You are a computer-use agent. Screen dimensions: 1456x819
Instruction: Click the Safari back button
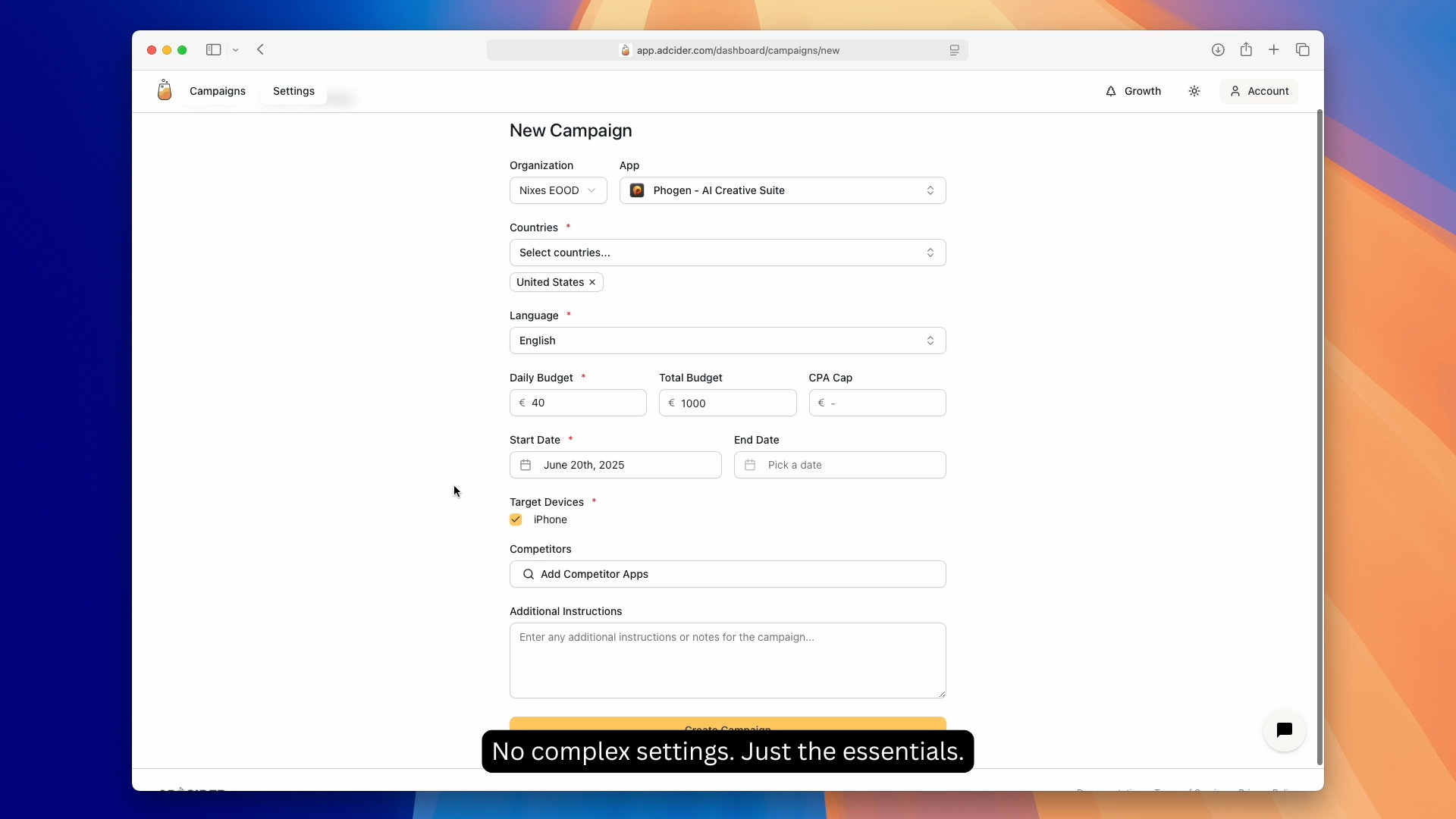pyautogui.click(x=260, y=50)
